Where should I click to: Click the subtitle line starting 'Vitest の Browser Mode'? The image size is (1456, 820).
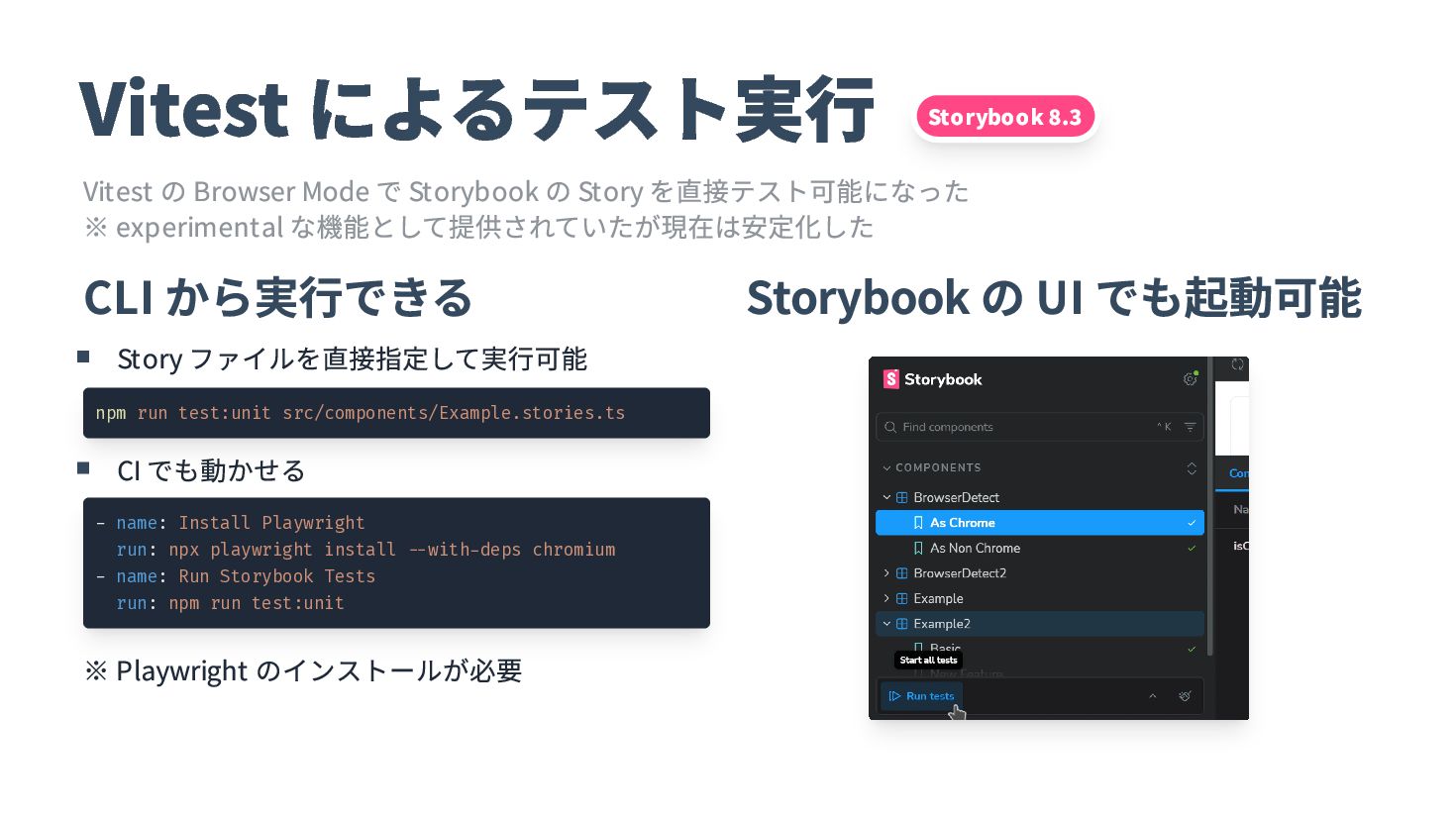(x=526, y=191)
